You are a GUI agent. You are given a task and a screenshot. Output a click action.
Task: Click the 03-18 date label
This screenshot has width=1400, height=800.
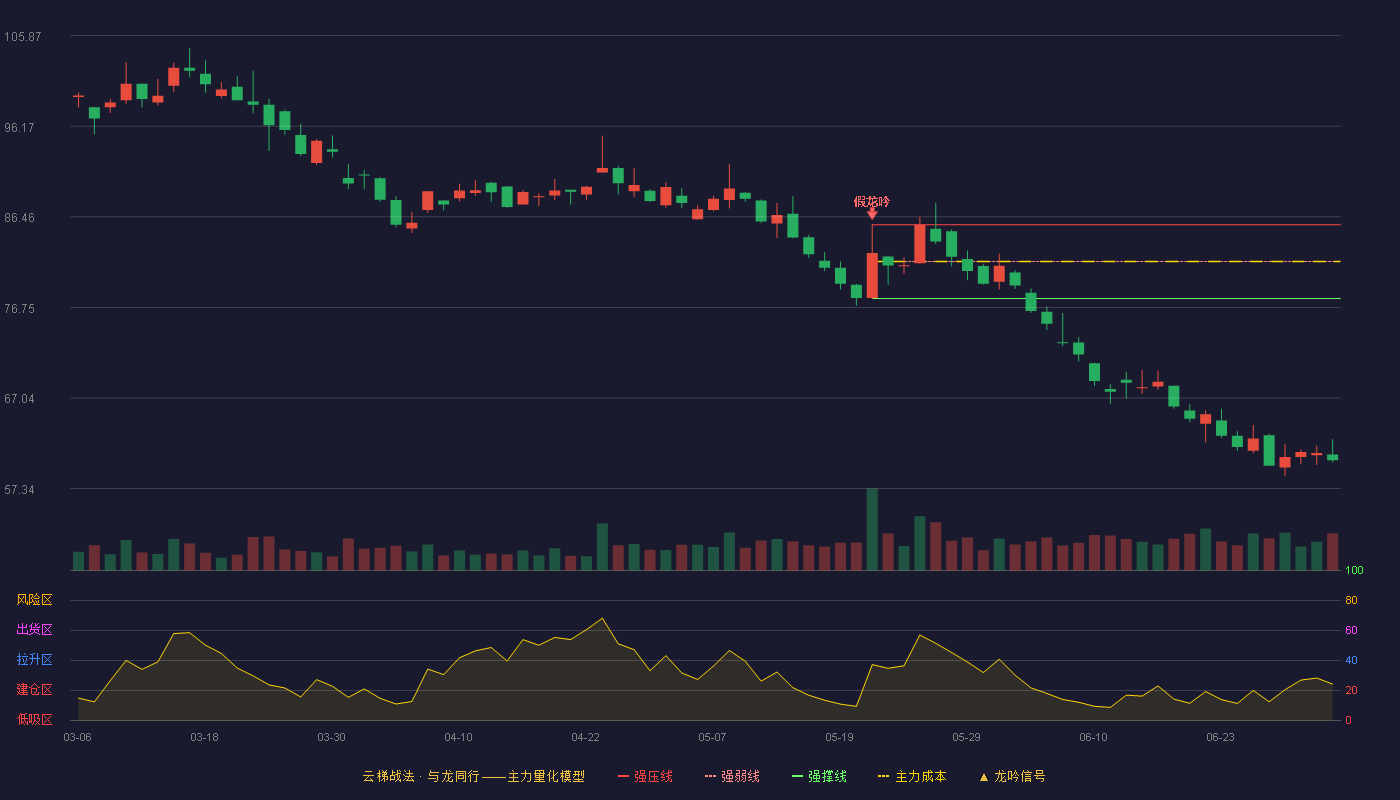coord(204,737)
